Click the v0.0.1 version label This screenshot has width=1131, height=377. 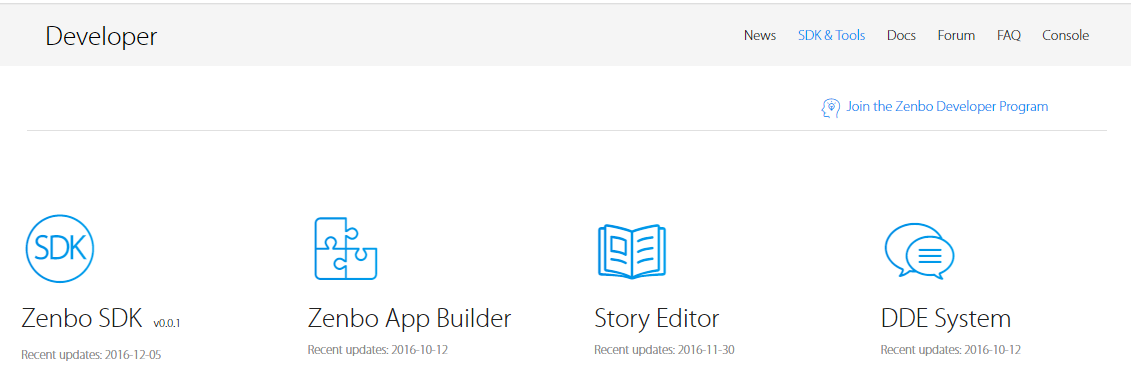167,324
